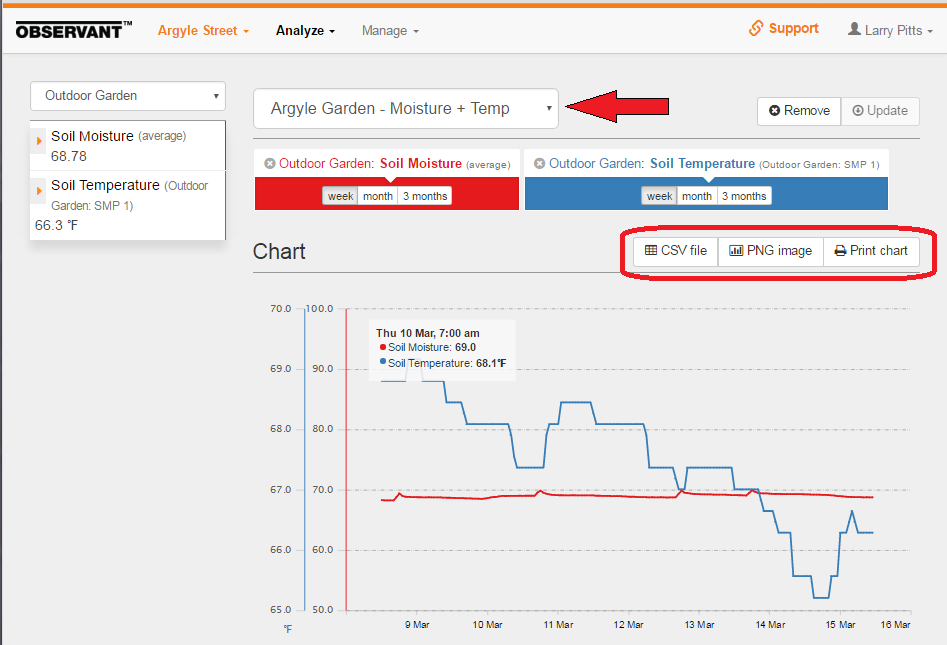Image resolution: width=947 pixels, height=645 pixels.
Task: Remove Soil Temperature series with x icon
Action: tap(540, 164)
